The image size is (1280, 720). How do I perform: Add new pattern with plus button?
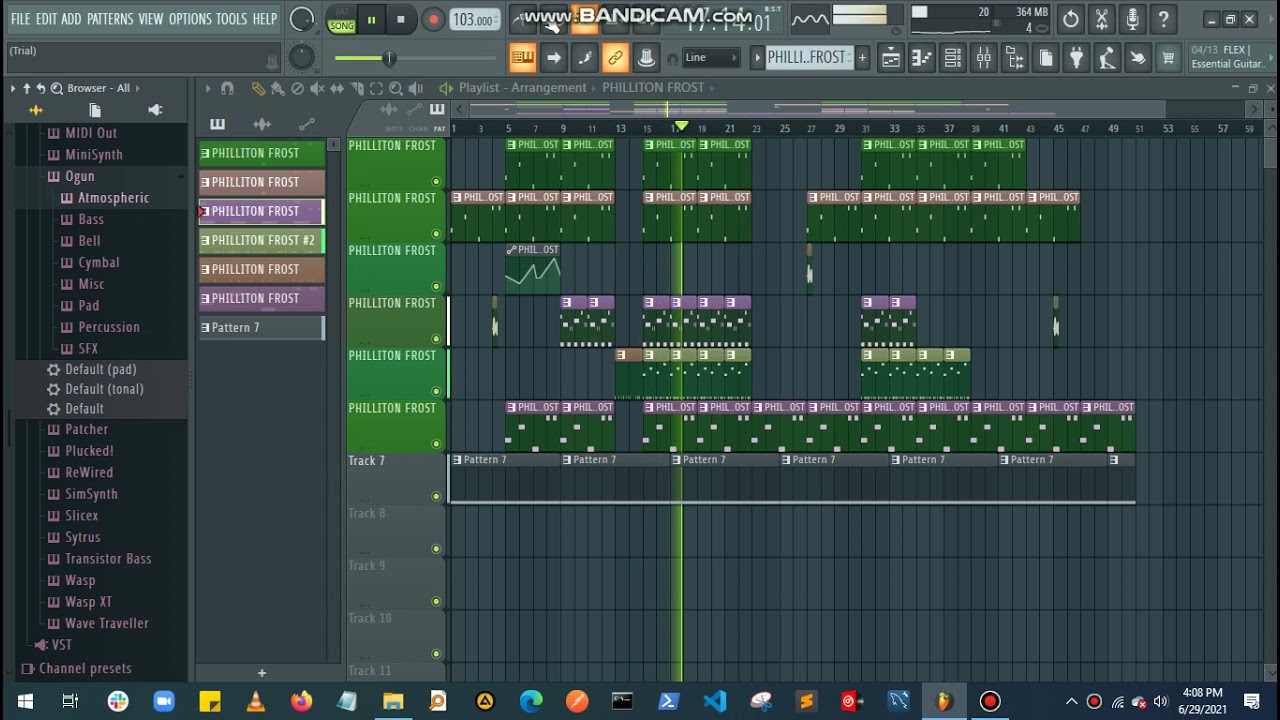click(262, 673)
